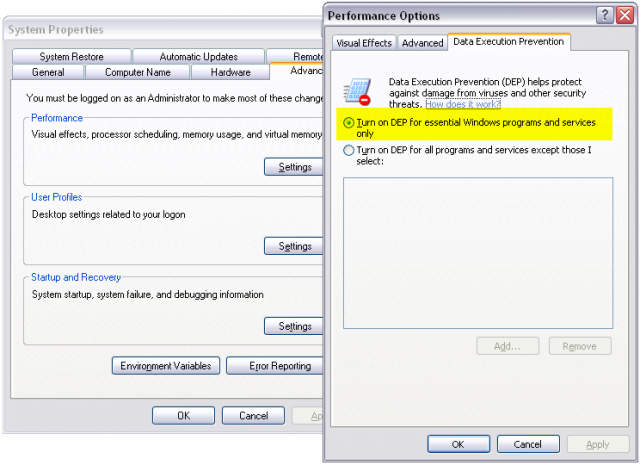Screen dimensions: 640x465
Task: Open the Computer Name tab
Action: (138, 72)
